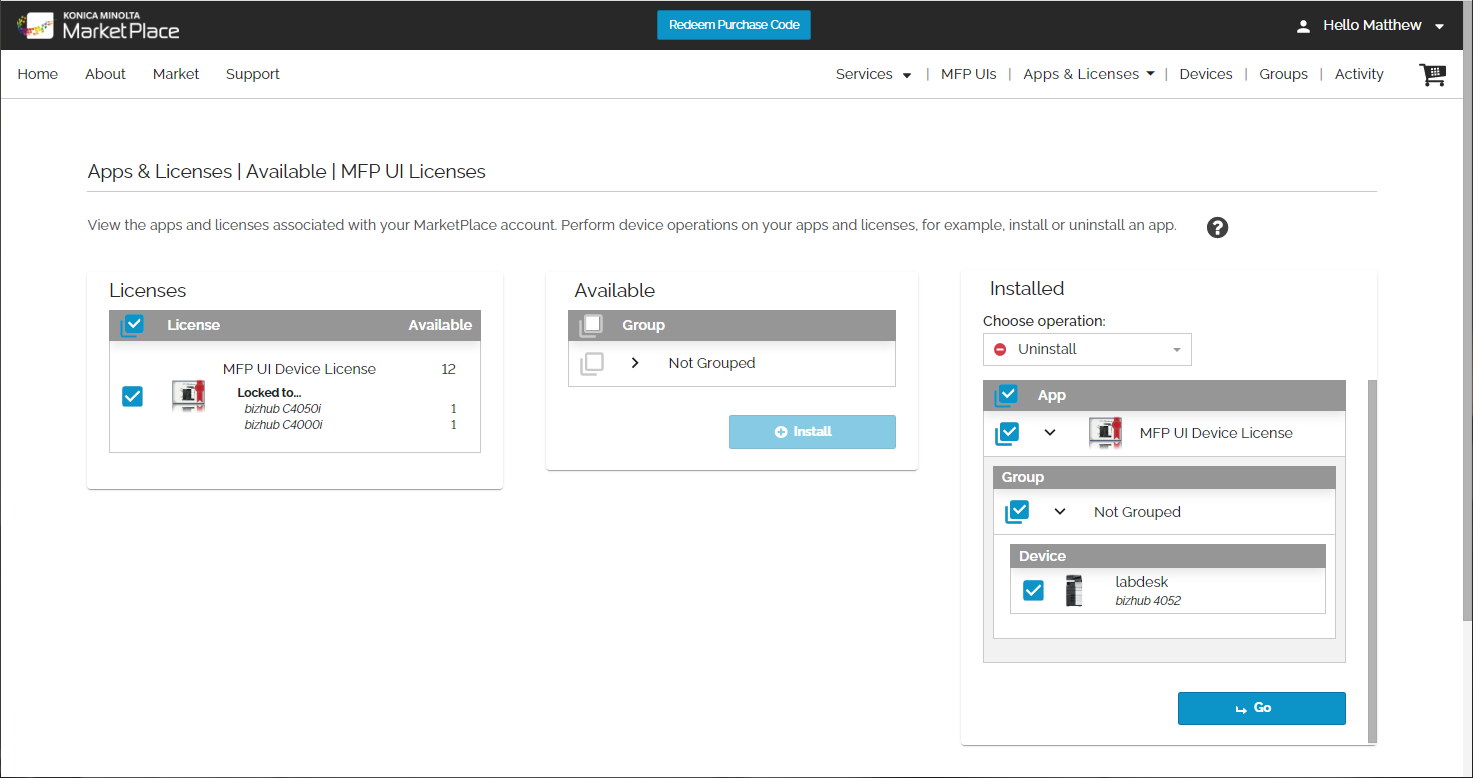Uncheck the MFP UI Device License row checkbox in Licenses
Screen dimensions: 1473x778
(132, 396)
